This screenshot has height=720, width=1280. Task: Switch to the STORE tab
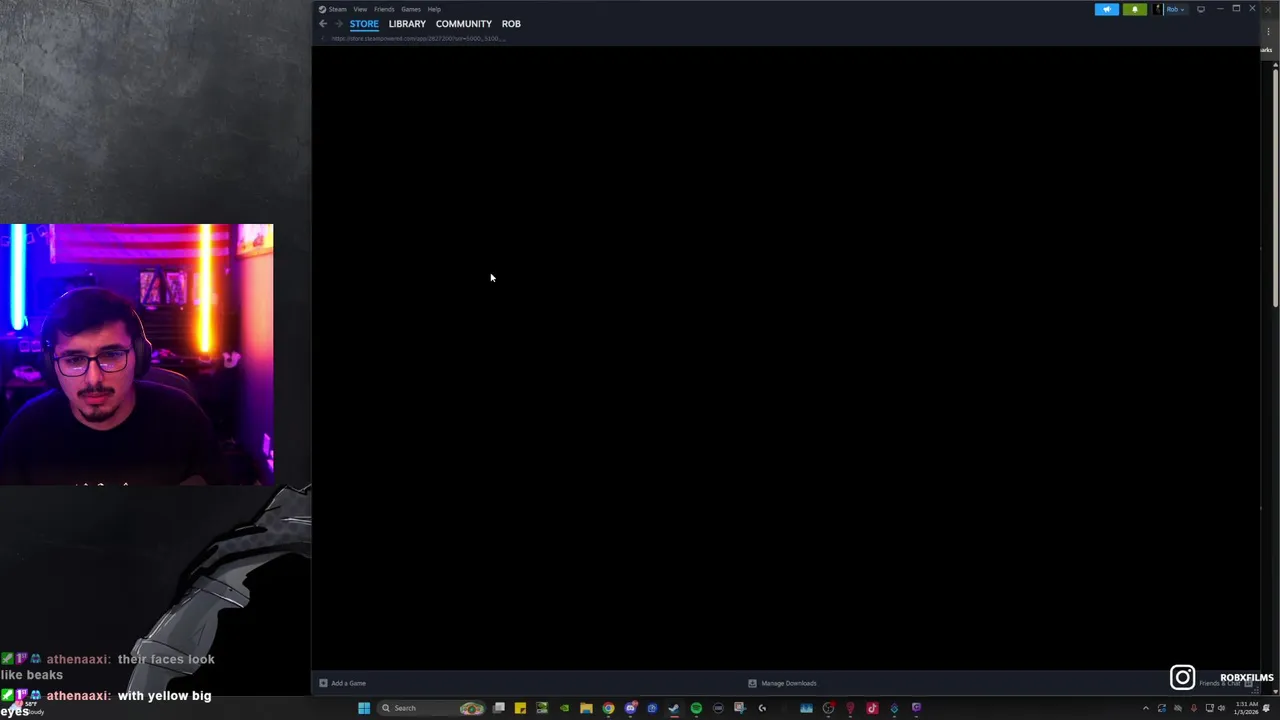point(364,24)
